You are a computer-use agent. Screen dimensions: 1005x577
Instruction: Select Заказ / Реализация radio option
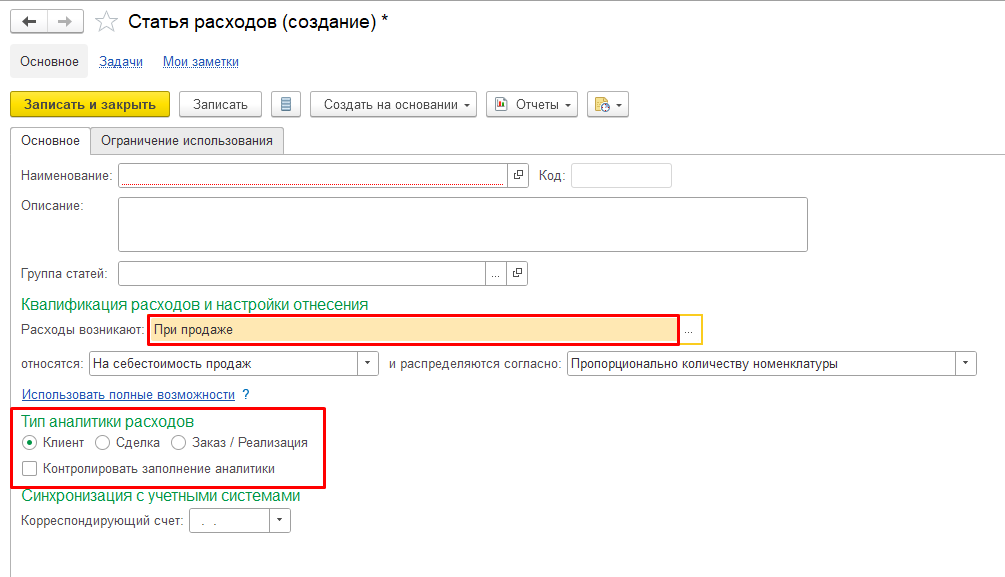[x=179, y=442]
